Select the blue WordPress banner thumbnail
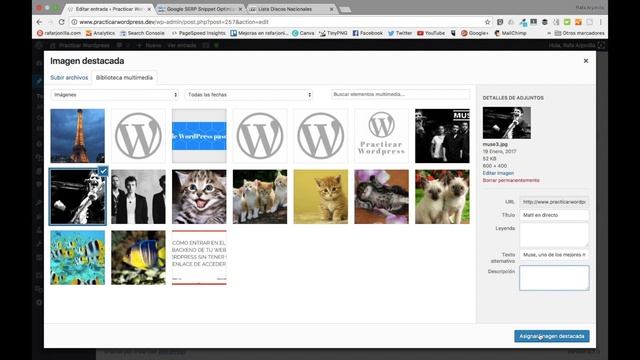This screenshot has width=640, height=360. point(199,136)
